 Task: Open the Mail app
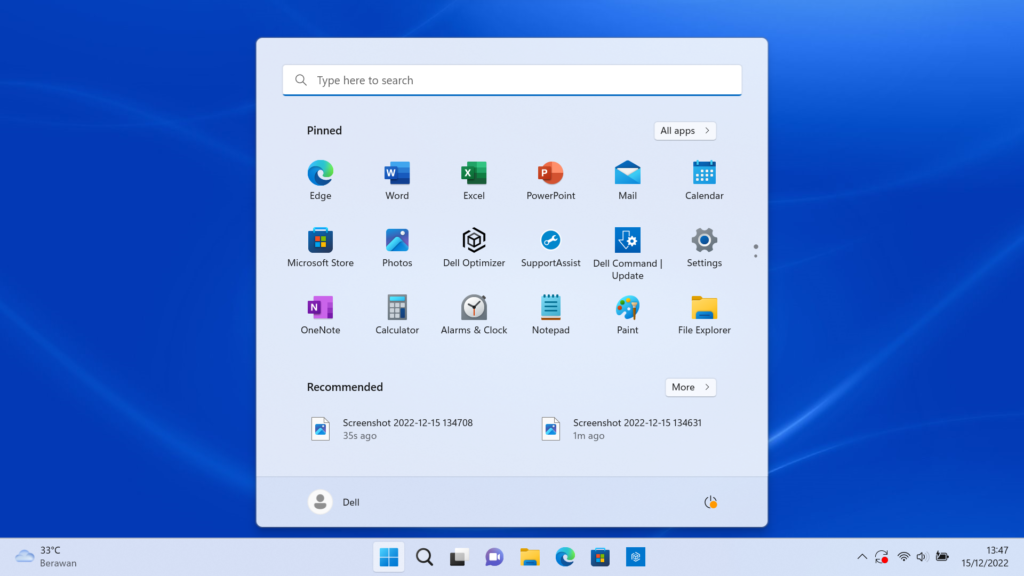click(628, 180)
